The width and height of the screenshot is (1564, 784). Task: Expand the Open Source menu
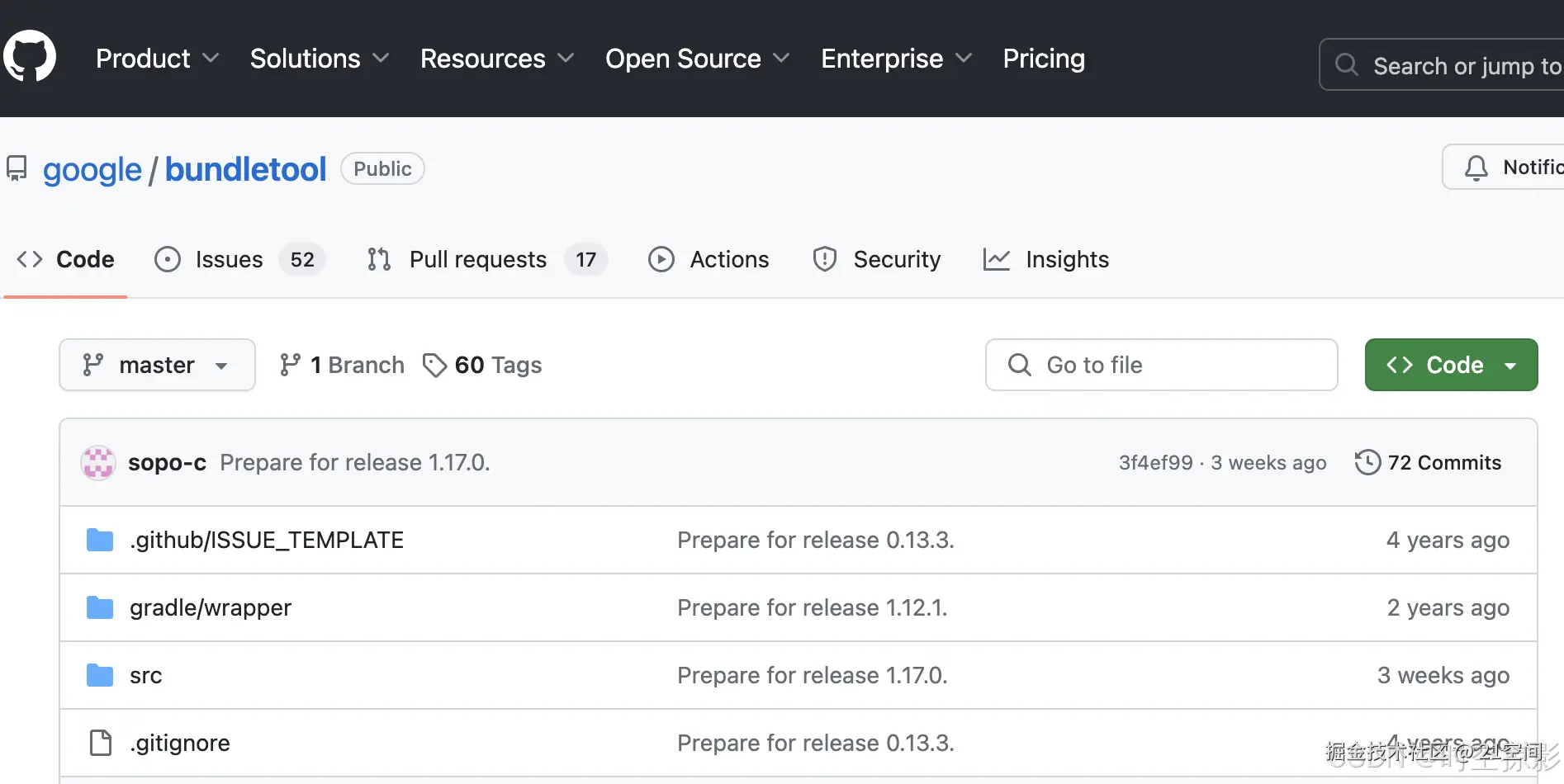(697, 59)
